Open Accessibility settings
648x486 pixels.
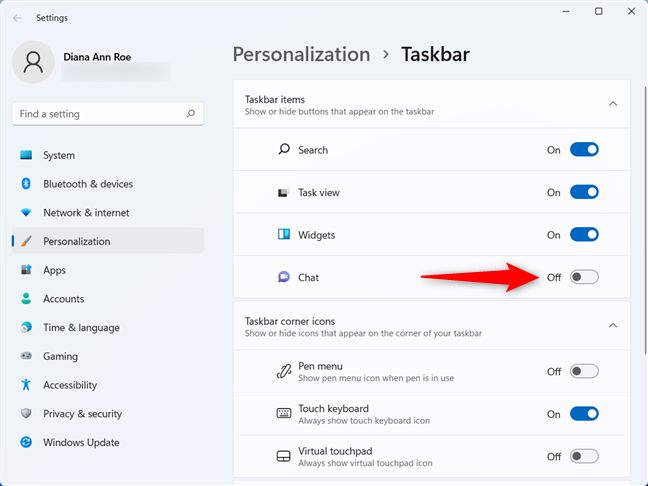click(108, 385)
